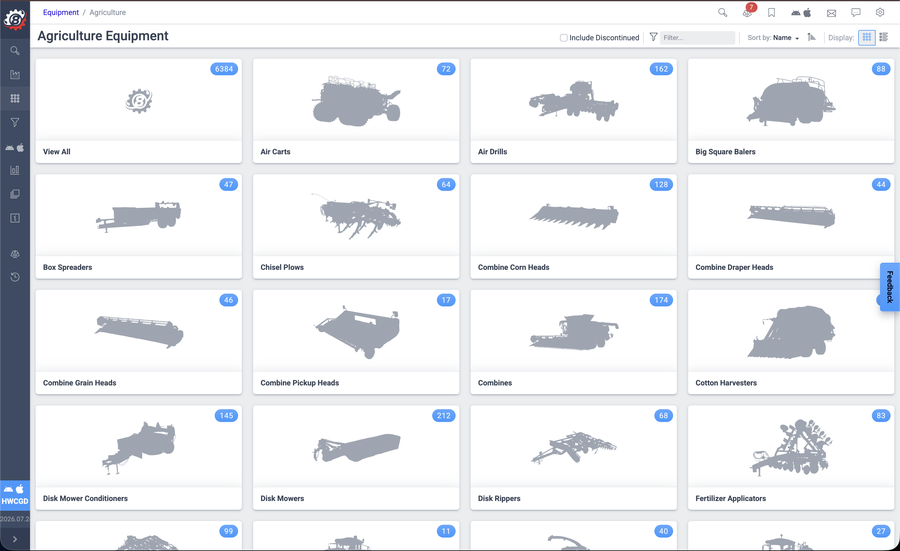Open the sidebar copy pages icon
900x551 pixels.
click(x=15, y=194)
